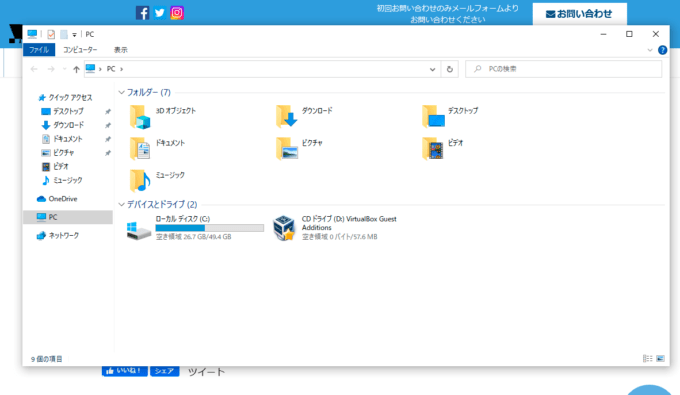Click the forward navigation arrow
Screen dimensions: 680x395
tap(51, 69)
